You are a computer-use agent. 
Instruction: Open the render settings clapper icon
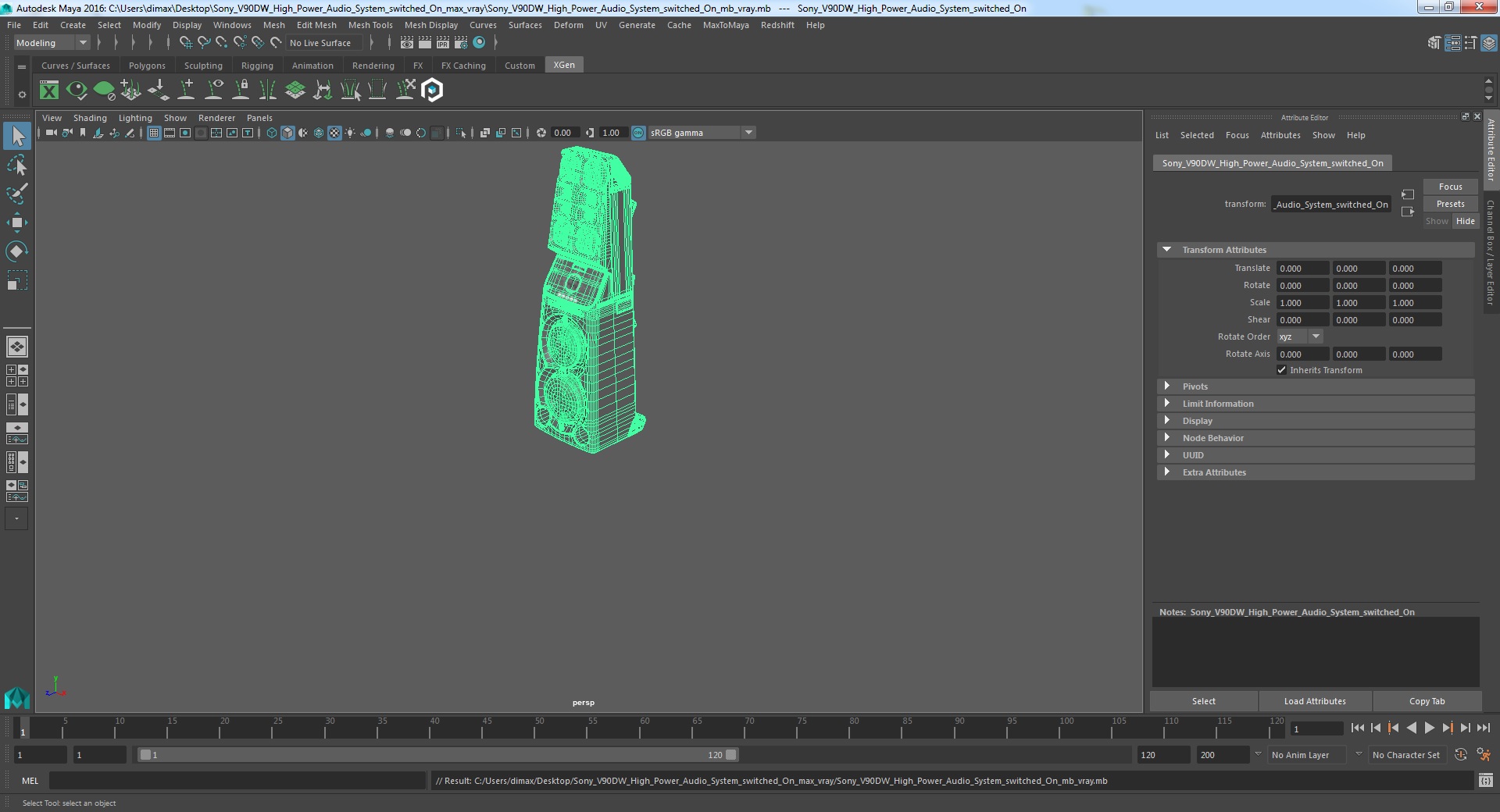pos(461,43)
